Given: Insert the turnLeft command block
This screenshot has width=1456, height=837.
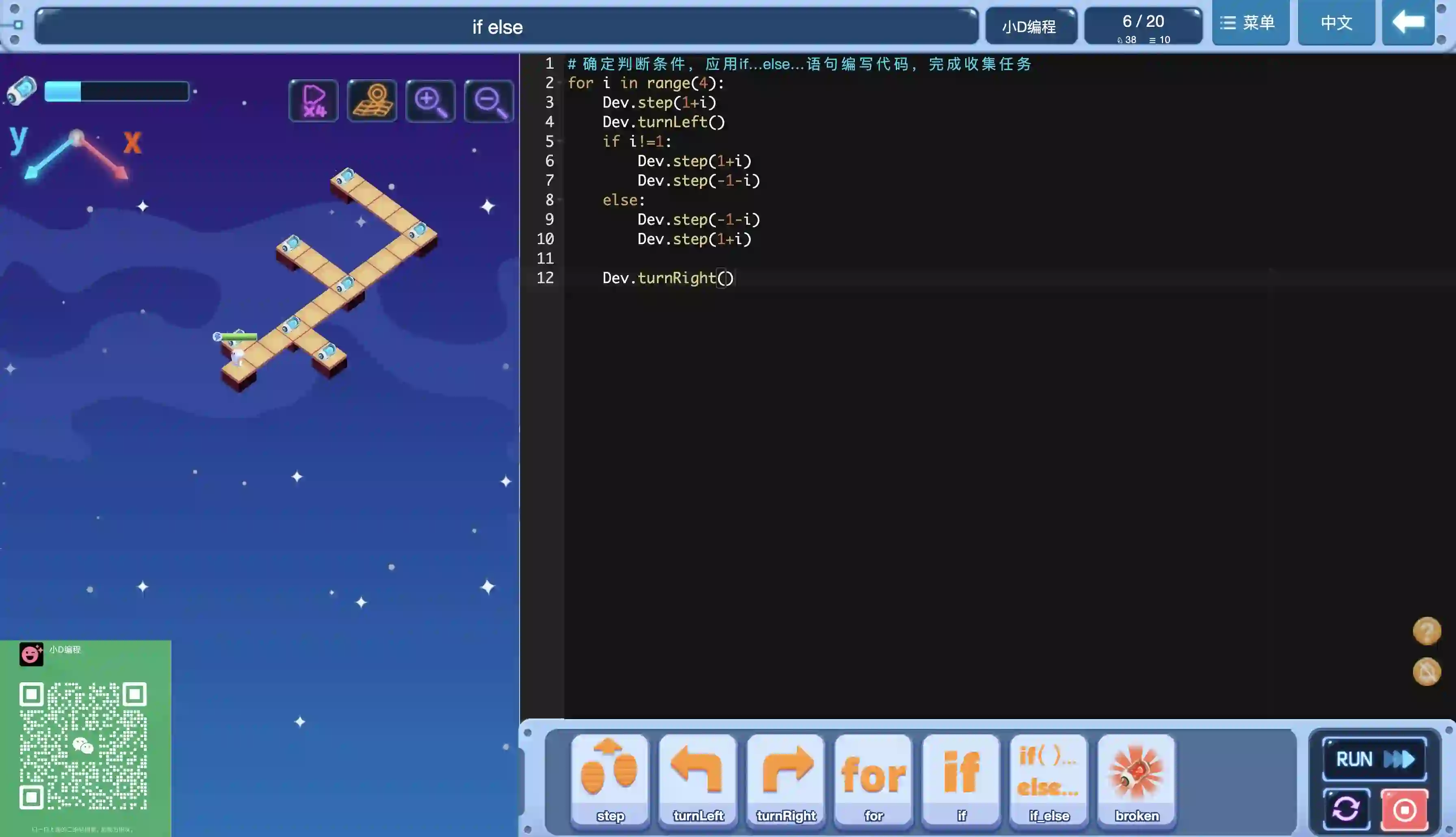Looking at the screenshot, I should click(x=698, y=779).
